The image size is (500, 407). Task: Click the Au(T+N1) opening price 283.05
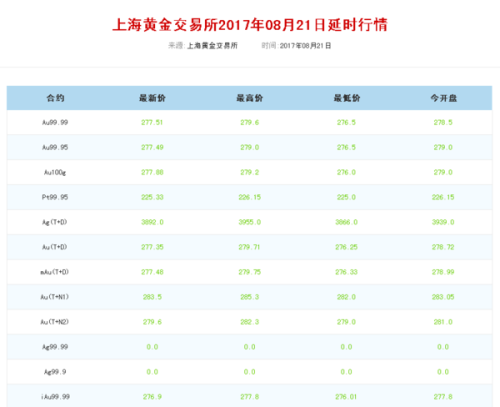click(443, 297)
